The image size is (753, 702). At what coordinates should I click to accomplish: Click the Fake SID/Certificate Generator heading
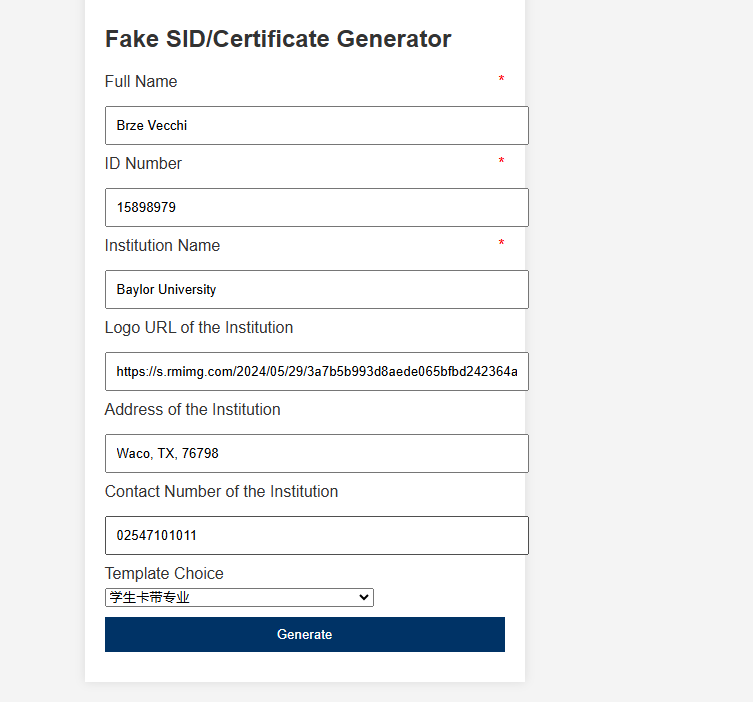coord(278,39)
